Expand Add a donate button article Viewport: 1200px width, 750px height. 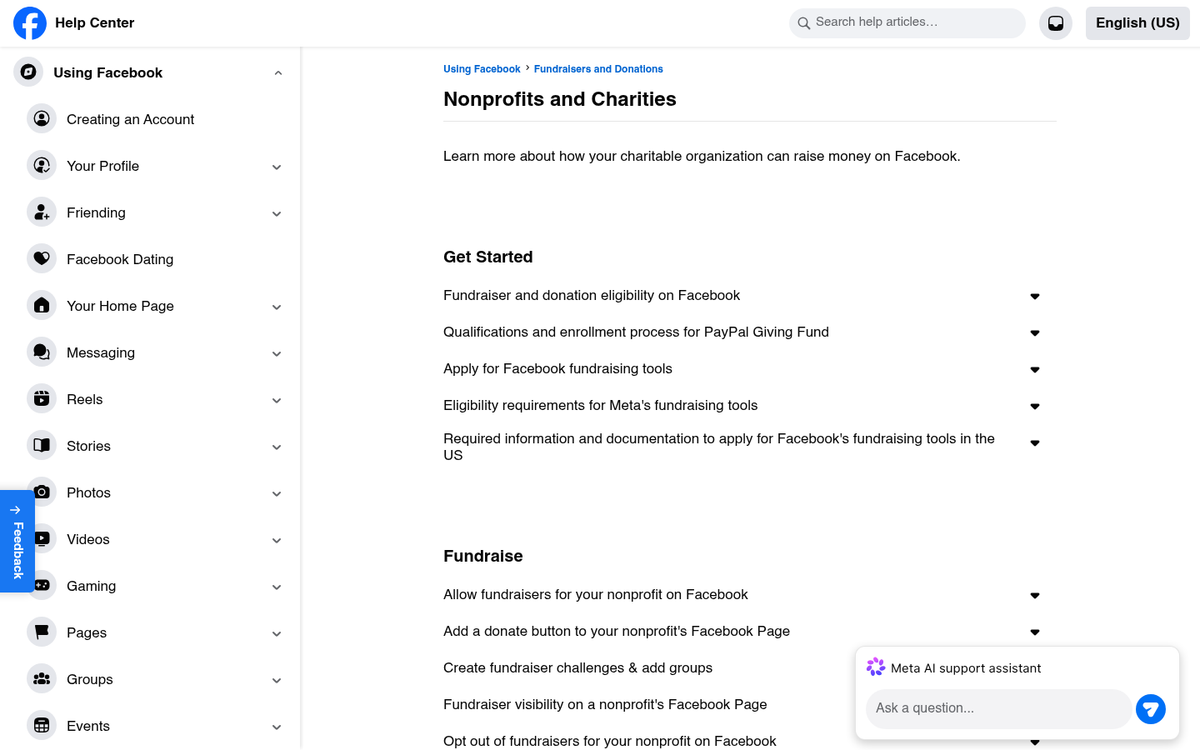pos(1034,631)
